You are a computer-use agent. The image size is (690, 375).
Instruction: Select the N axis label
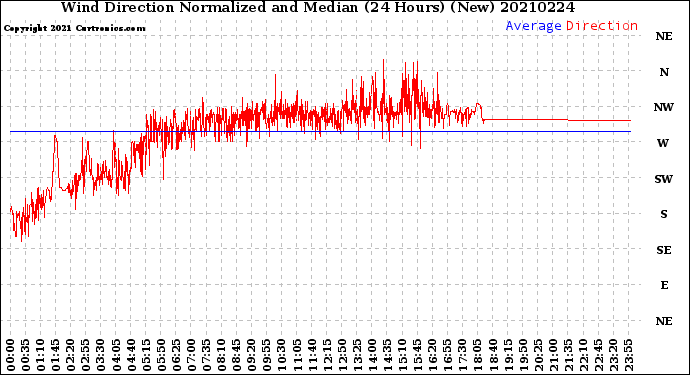pos(664,72)
